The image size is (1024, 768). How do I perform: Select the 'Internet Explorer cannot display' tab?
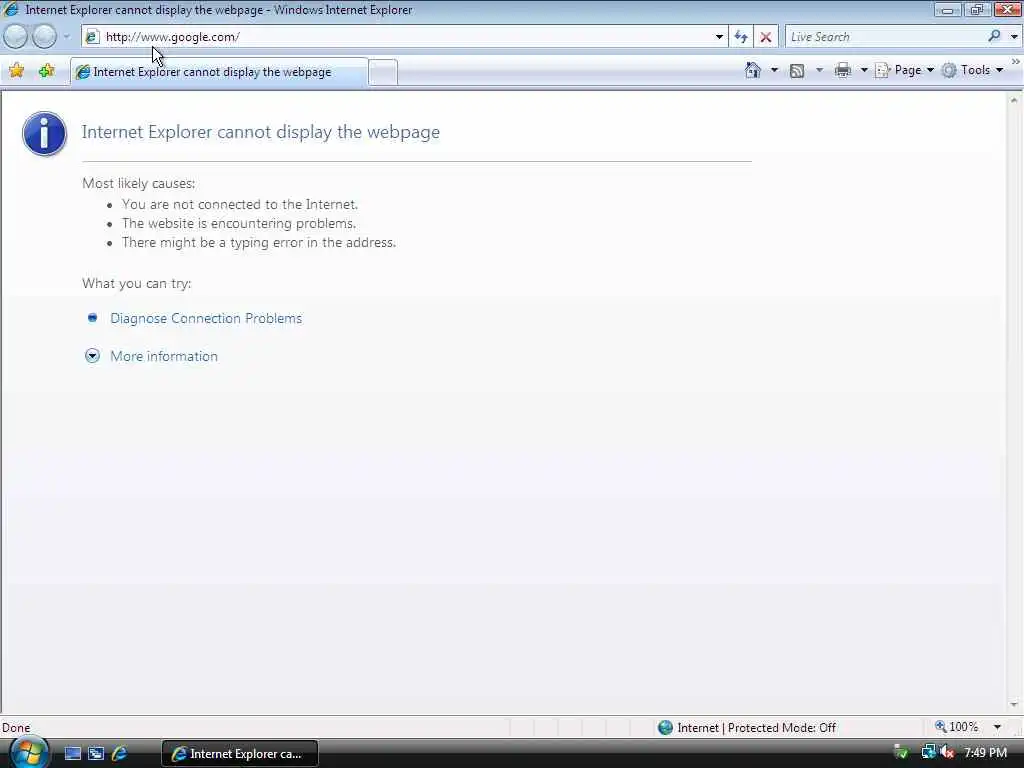click(x=219, y=72)
